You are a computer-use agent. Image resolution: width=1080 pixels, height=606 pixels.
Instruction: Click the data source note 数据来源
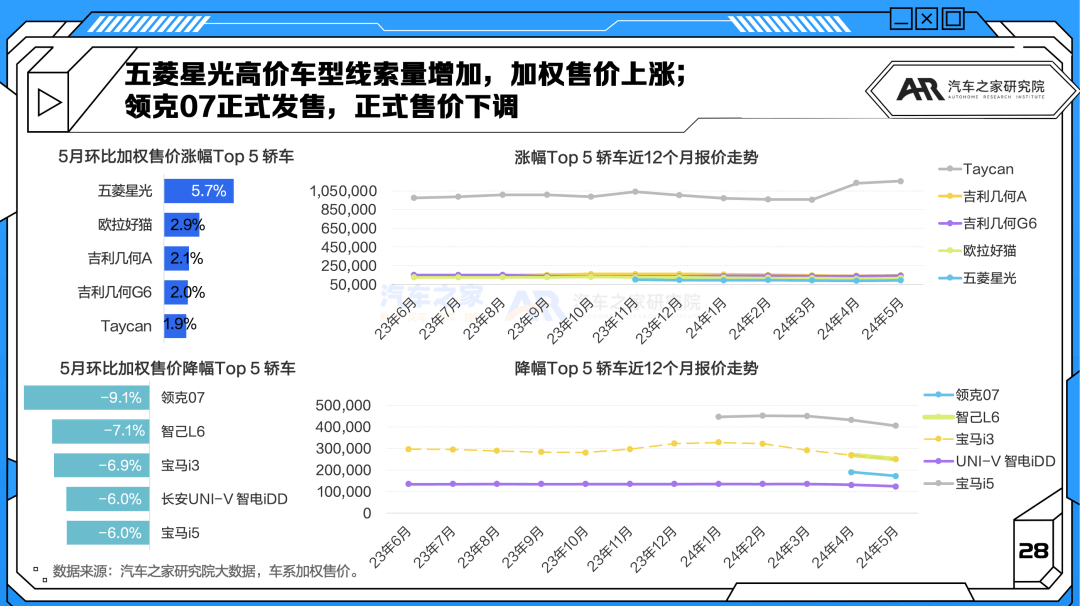tap(206, 571)
